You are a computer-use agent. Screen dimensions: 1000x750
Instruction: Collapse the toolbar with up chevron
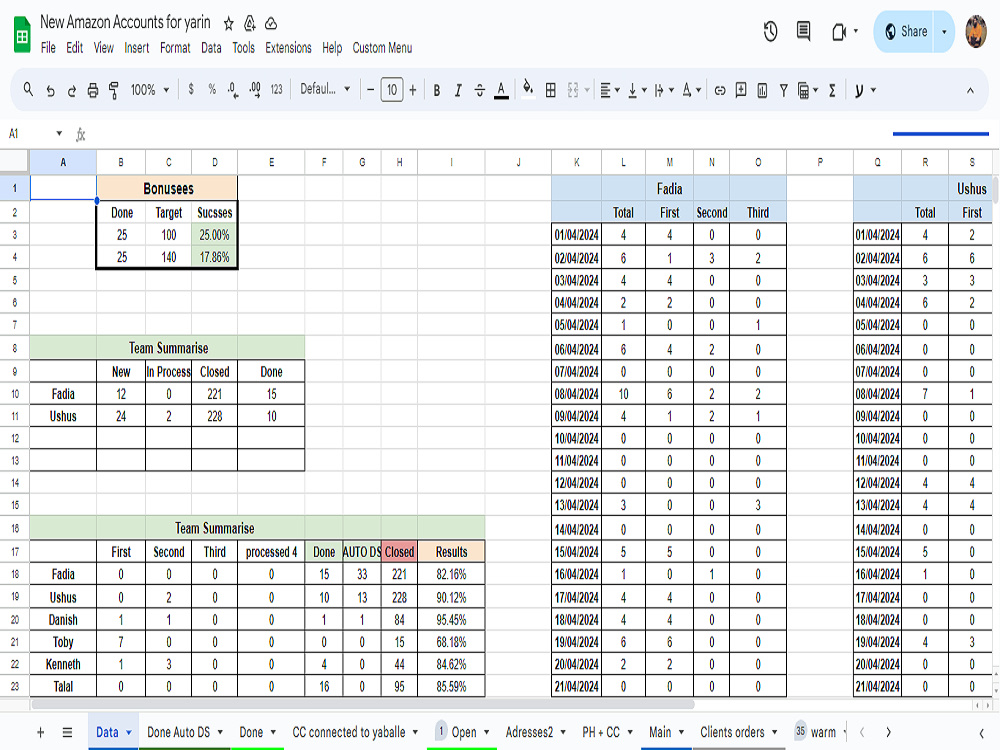(970, 91)
